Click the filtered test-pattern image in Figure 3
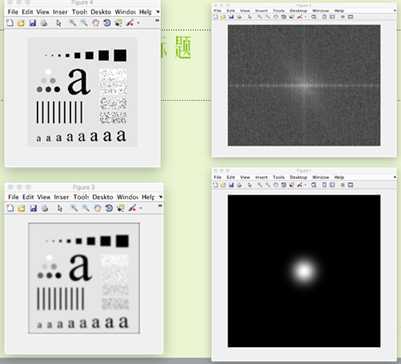 point(84,278)
